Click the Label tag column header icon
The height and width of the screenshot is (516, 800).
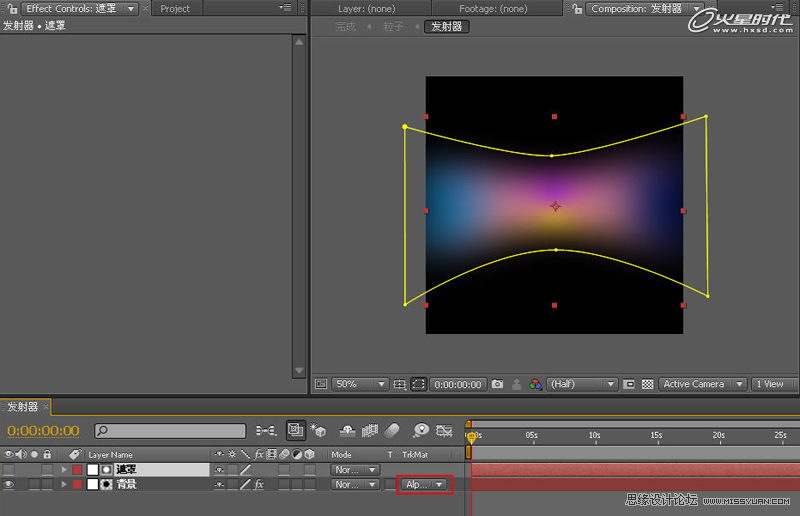[x=75, y=454]
